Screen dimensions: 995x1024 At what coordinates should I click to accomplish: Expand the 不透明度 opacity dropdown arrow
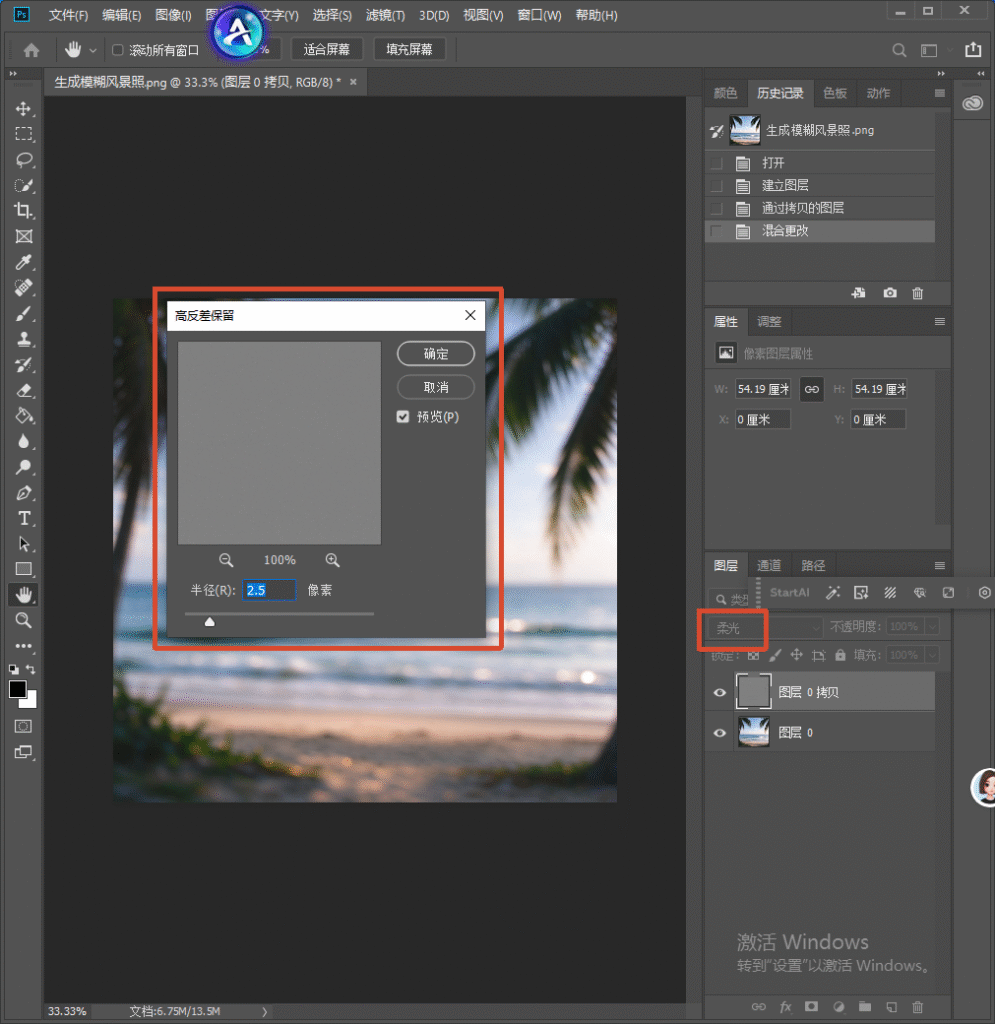click(932, 627)
